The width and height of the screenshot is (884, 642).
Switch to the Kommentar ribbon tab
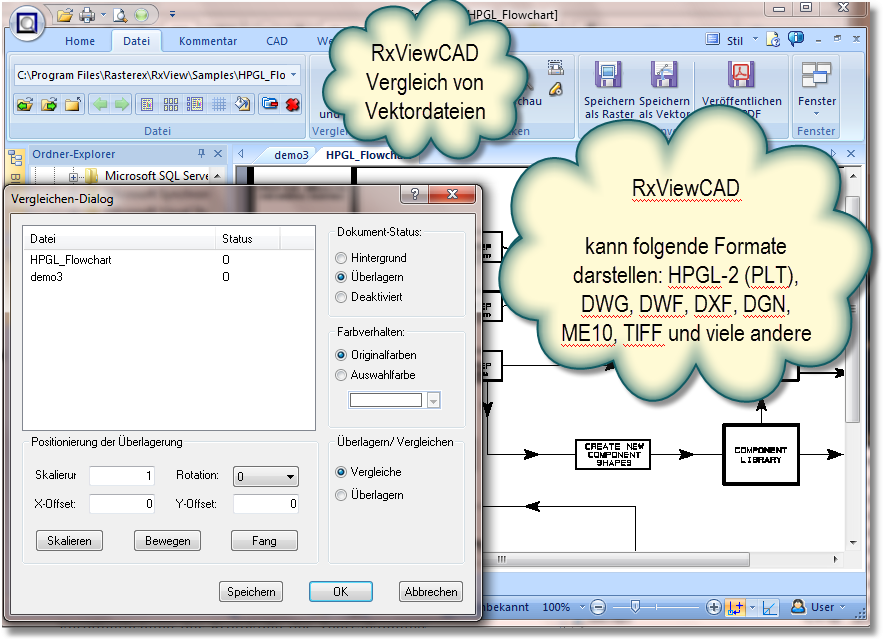(207, 41)
